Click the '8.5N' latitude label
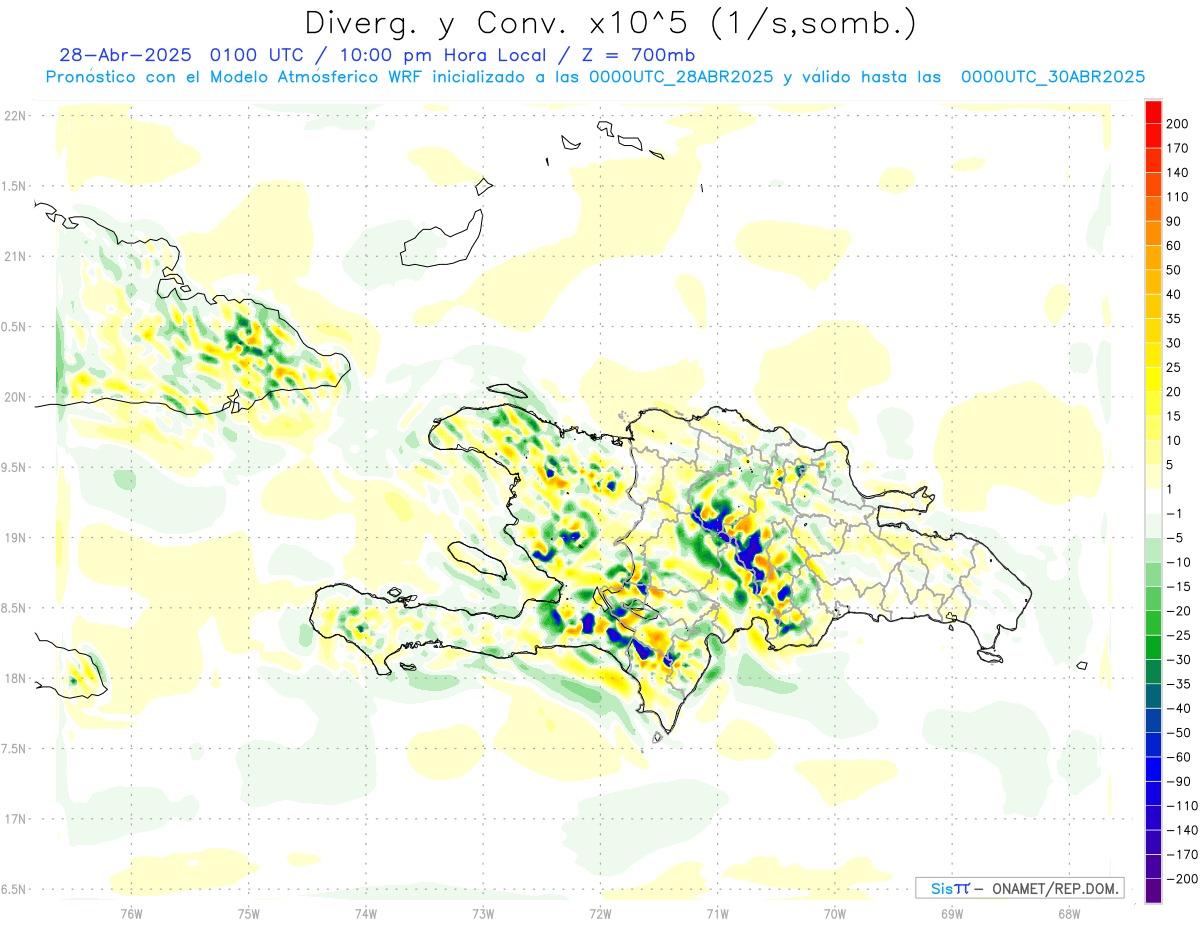The width and height of the screenshot is (1200, 927). click(14, 608)
